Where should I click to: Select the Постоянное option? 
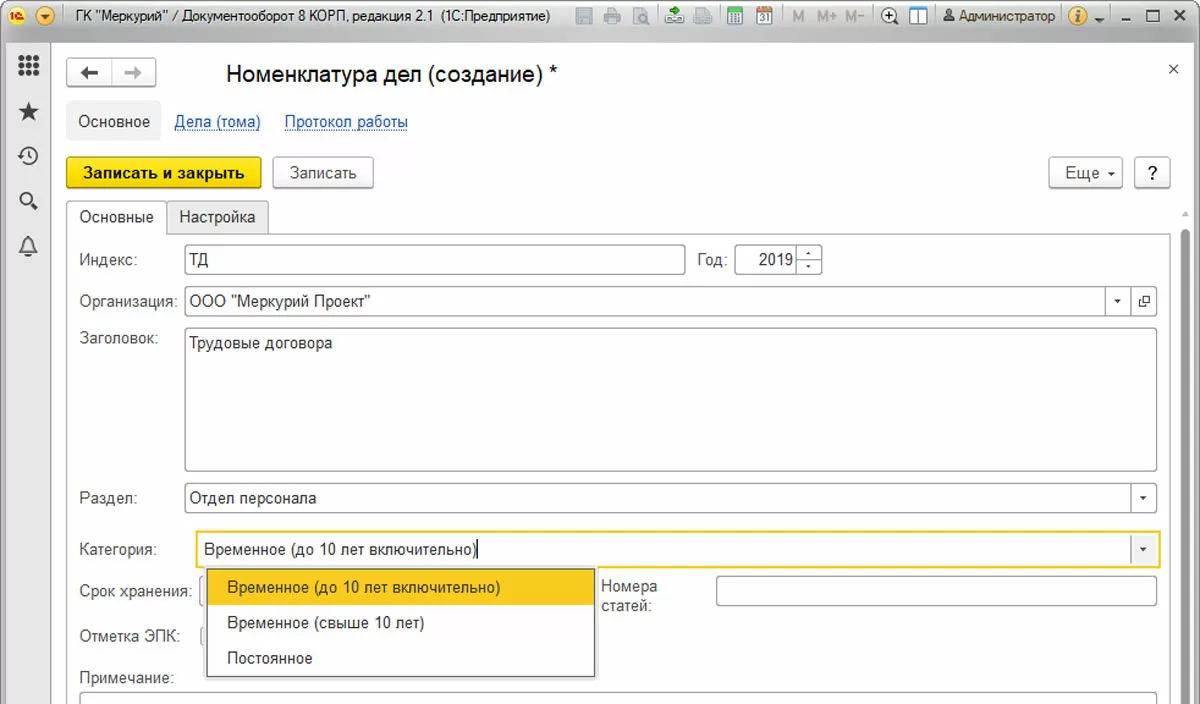pos(400,658)
